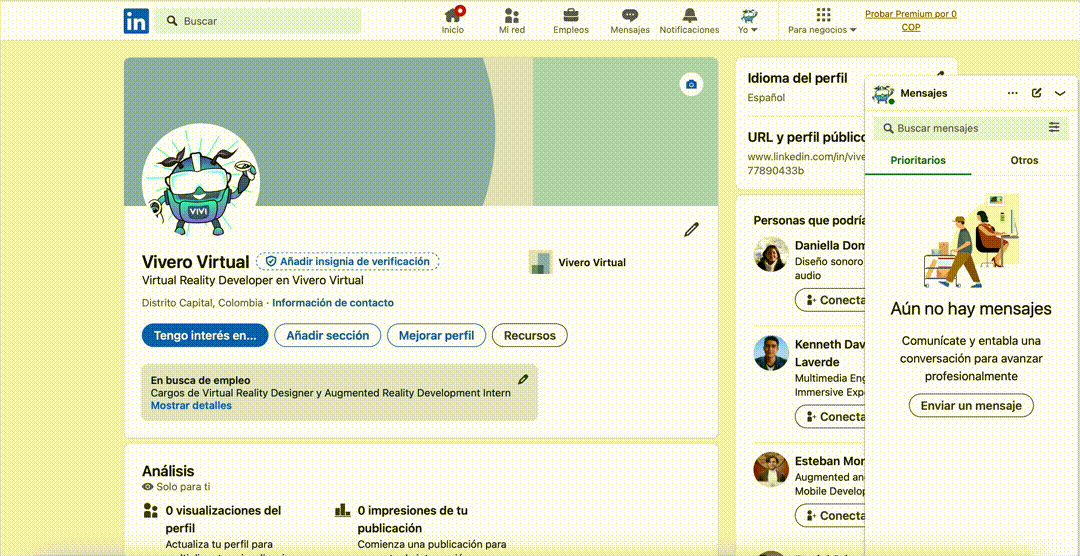Click the Tengo interés en... button

tap(205, 336)
